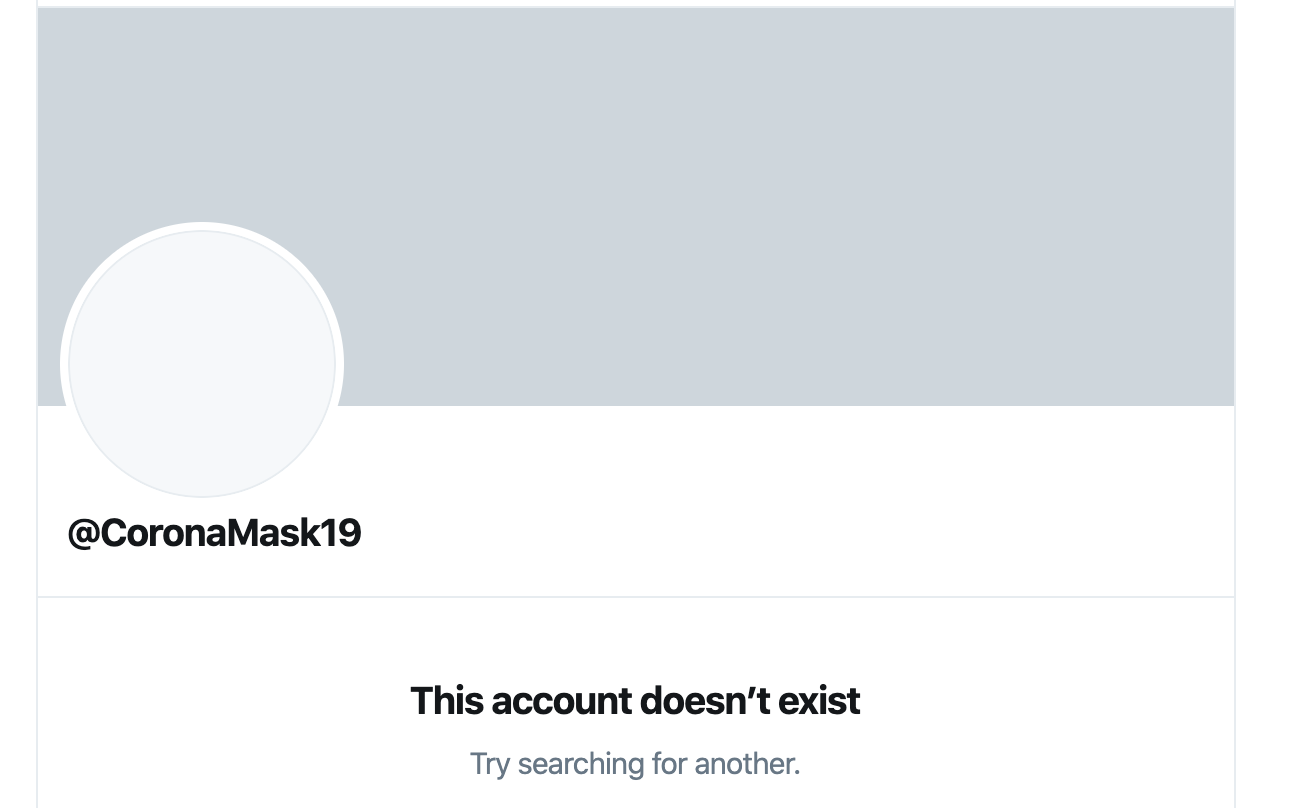Click the word "another." in the suggestion text
This screenshot has width=1290, height=808.
748,764
